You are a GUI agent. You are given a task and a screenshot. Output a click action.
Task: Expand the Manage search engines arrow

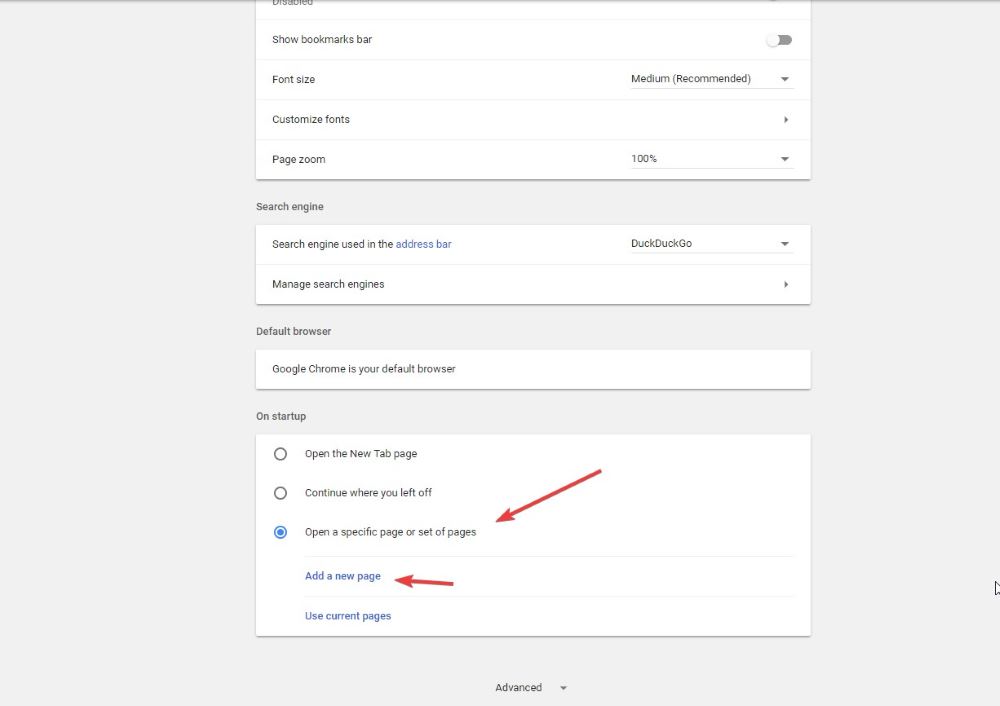[x=786, y=284]
